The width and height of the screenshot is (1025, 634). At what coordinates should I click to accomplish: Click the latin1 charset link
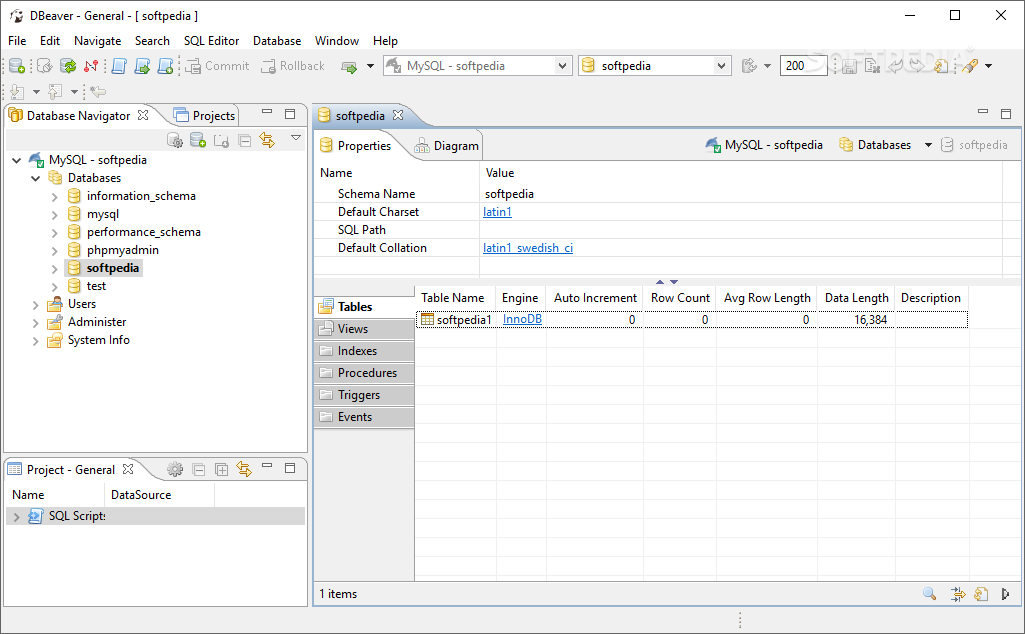pos(497,212)
